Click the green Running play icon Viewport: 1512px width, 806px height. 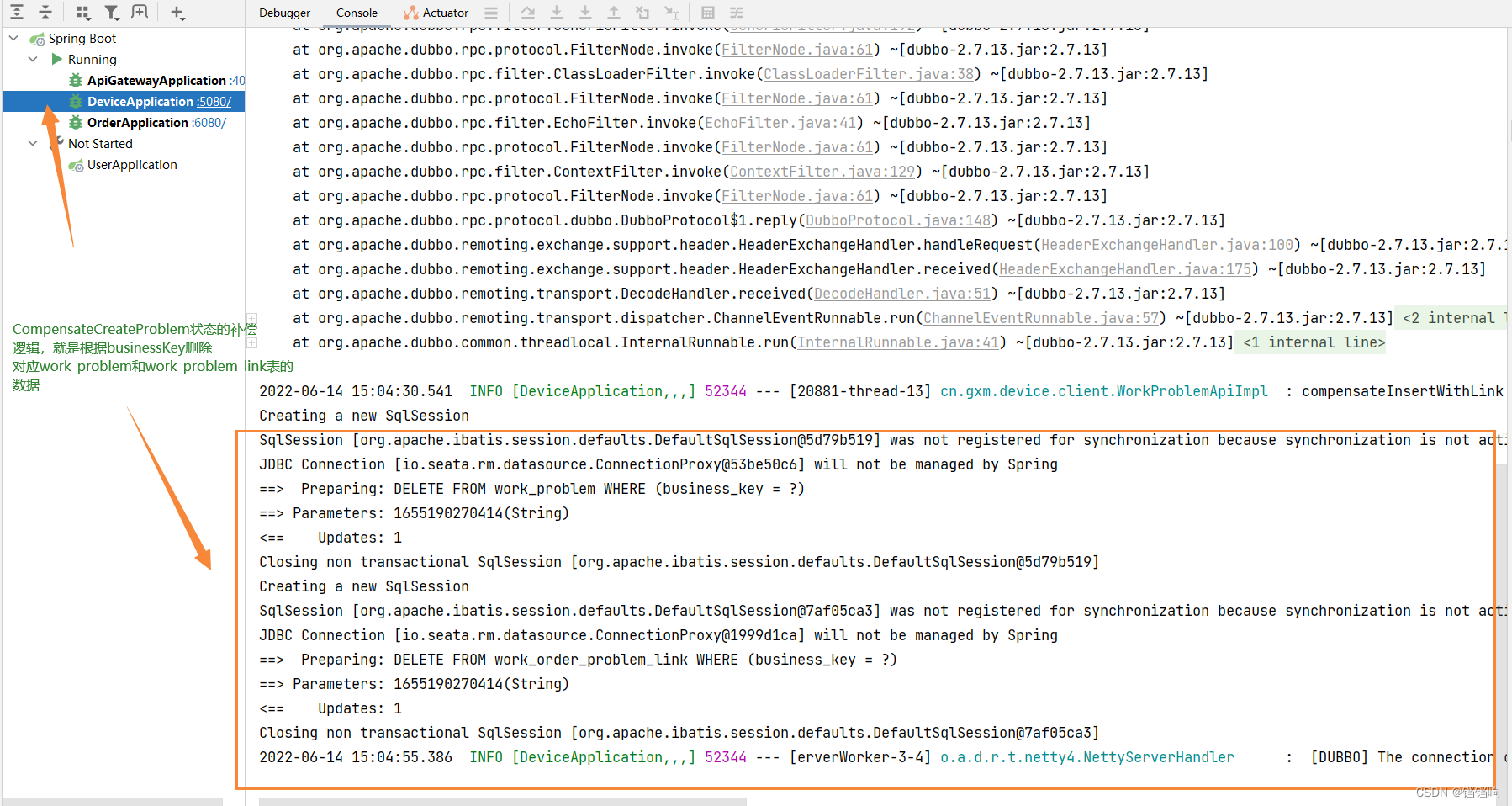pos(57,59)
